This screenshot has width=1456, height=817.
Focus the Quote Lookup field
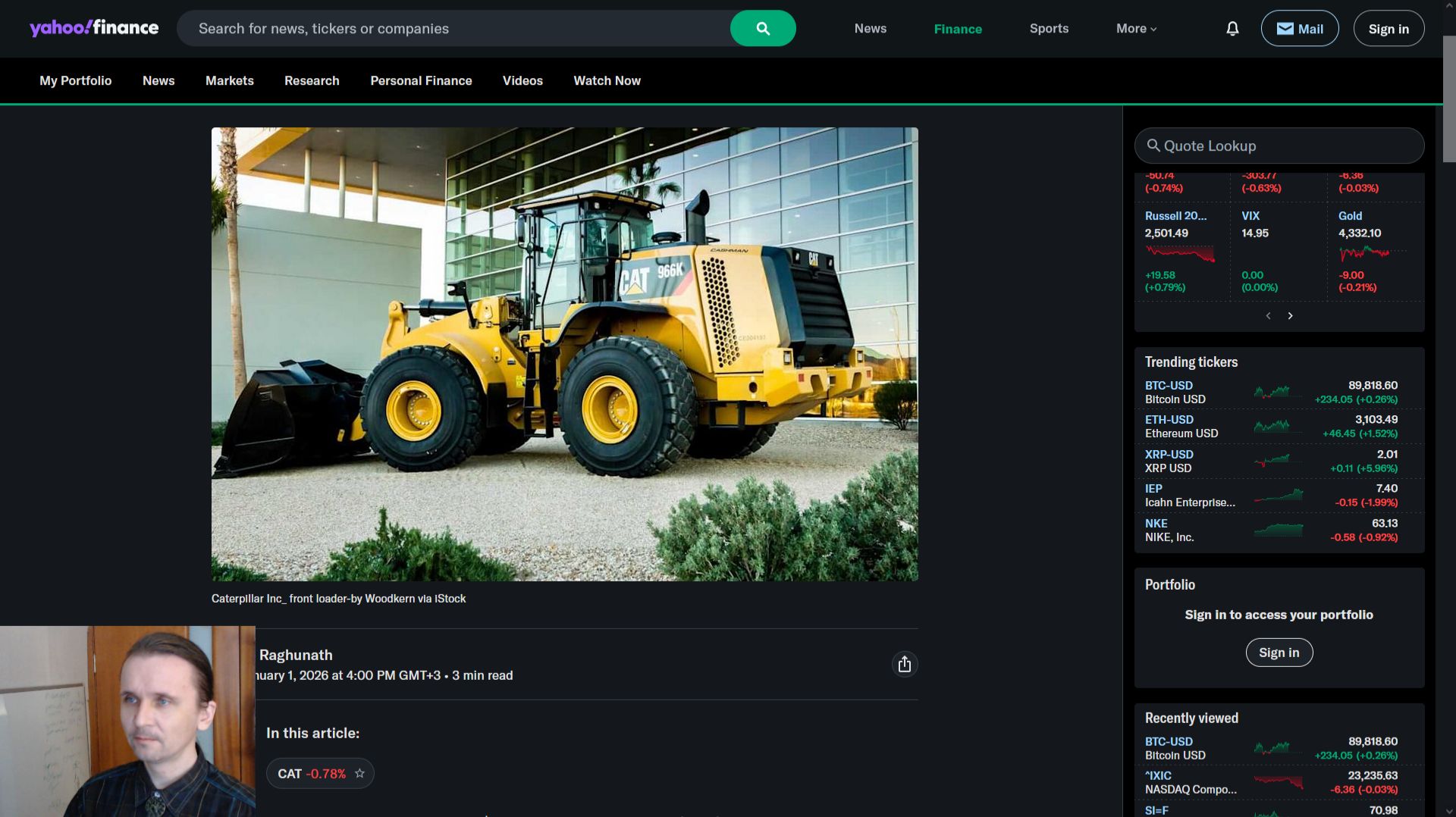point(1279,146)
